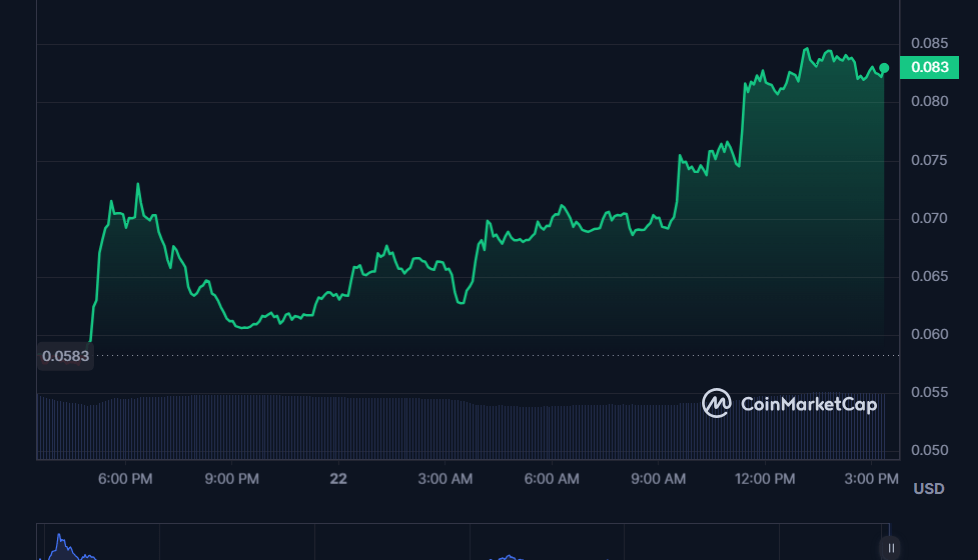Click the 12:00 PM time axis label
978x560 pixels.
tap(765, 479)
